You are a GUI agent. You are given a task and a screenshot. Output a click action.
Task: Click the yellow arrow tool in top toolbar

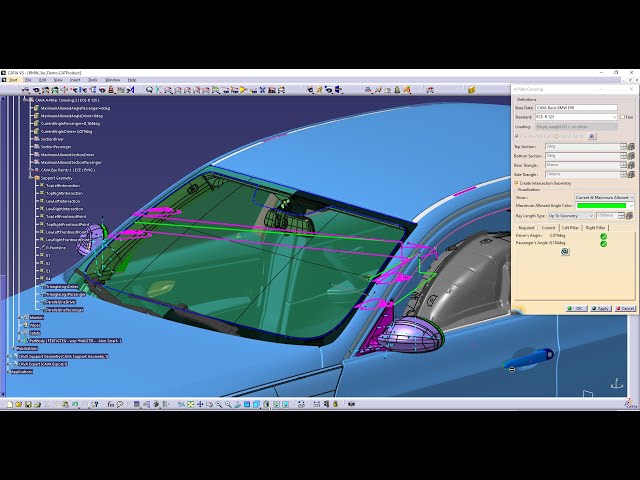tap(244, 89)
